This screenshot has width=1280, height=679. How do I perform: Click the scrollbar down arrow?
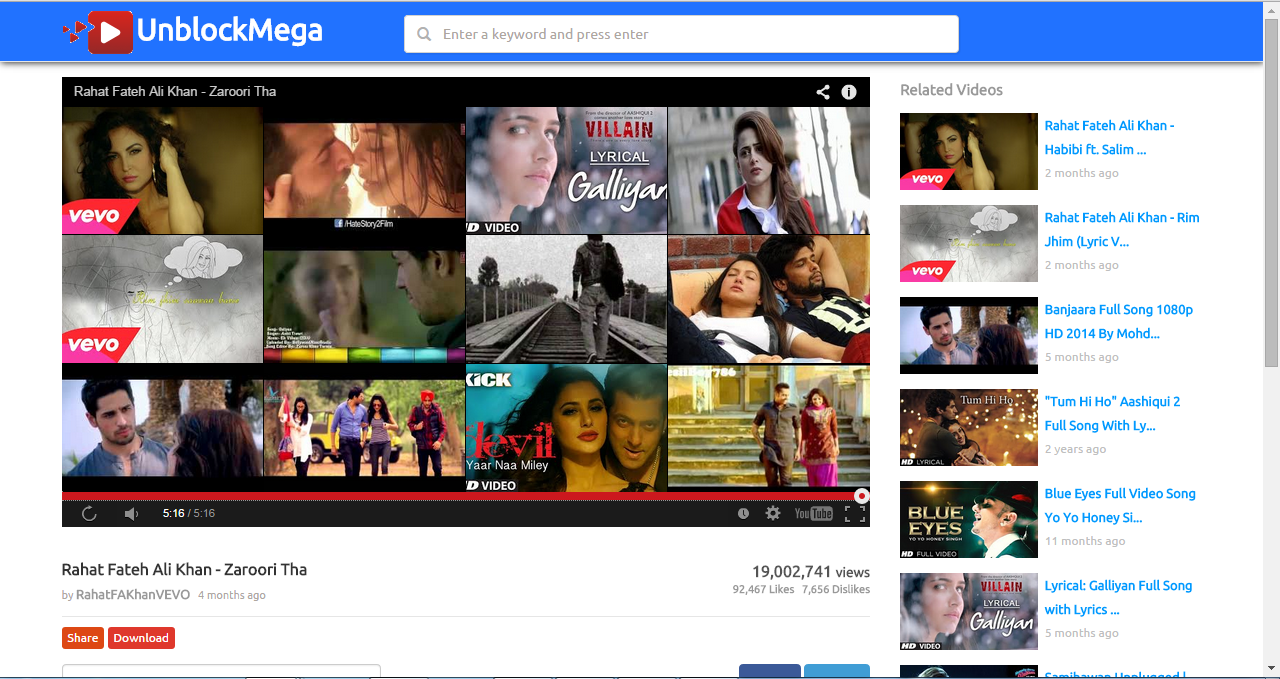[1271, 668]
